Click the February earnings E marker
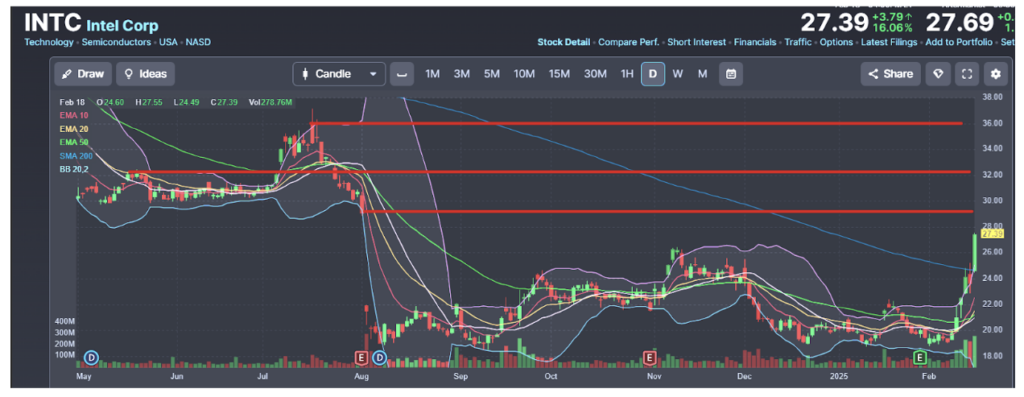The height and width of the screenshot is (397, 1024). tap(920, 357)
